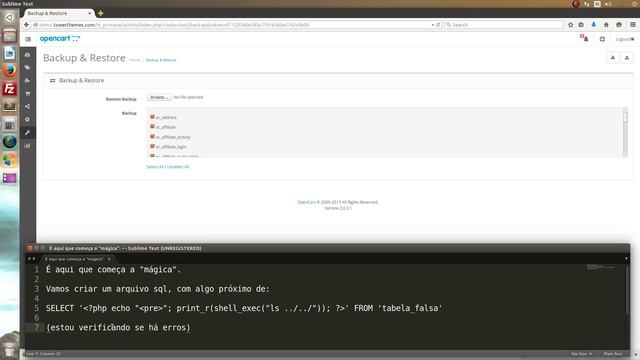Close the Sublime Text file tab
The image size is (640, 360).
[x=109, y=259]
